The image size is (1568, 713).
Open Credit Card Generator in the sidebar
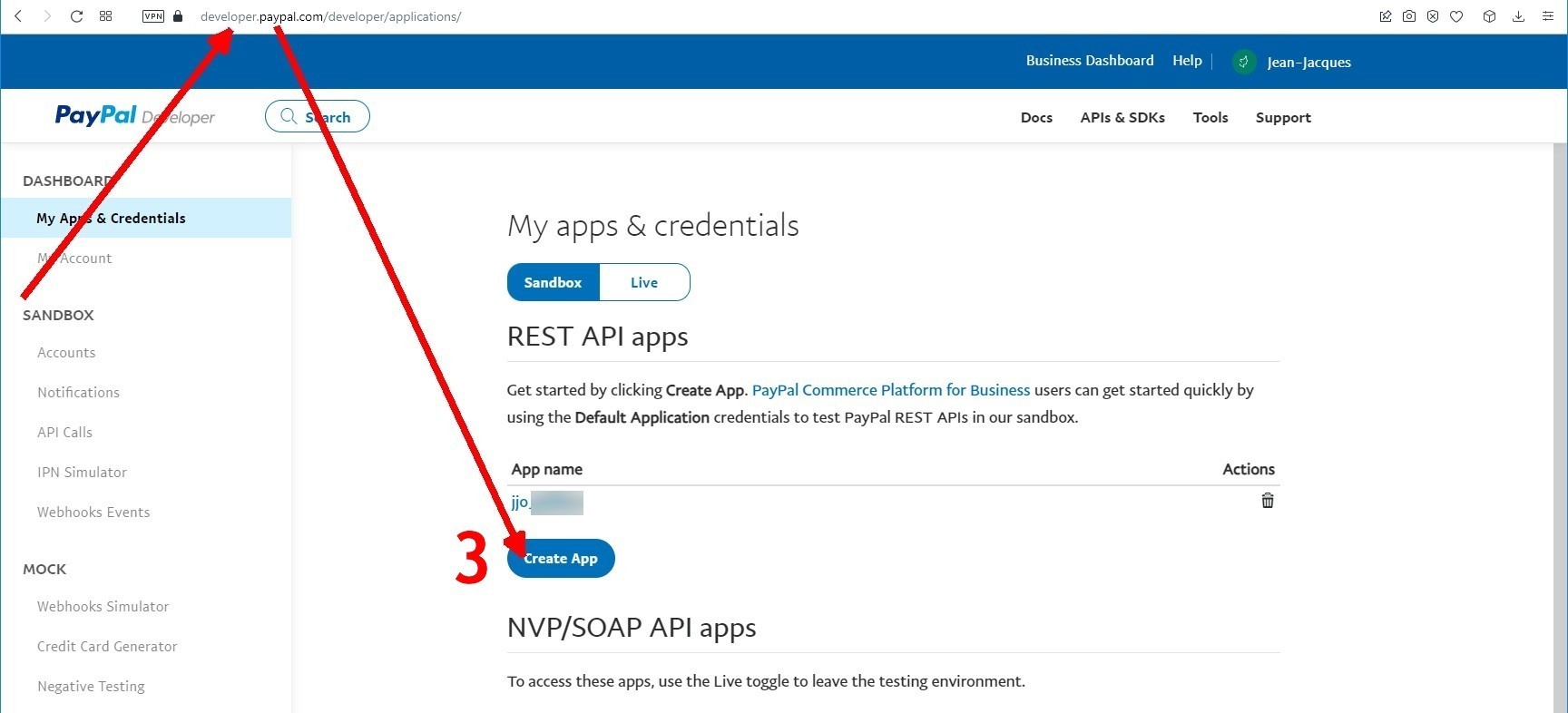(107, 646)
